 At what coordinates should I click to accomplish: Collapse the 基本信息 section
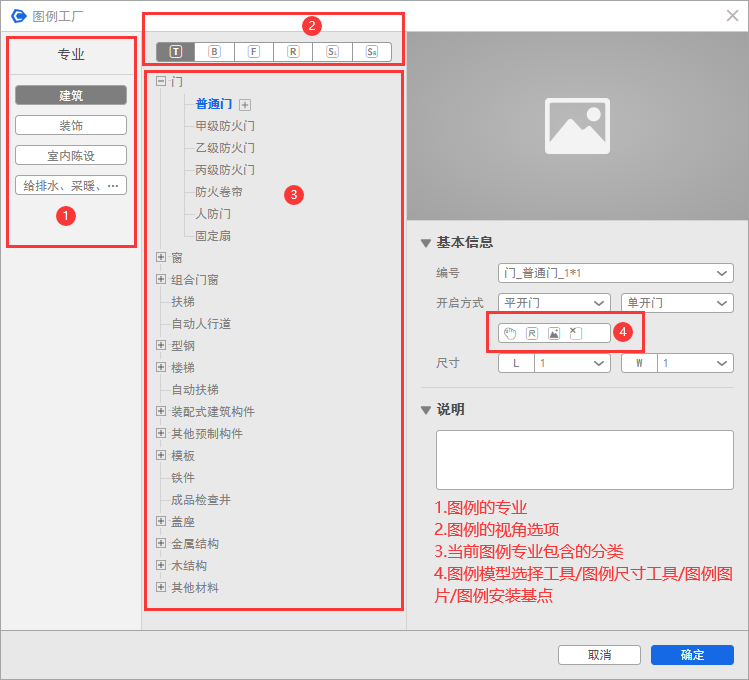(x=427, y=243)
